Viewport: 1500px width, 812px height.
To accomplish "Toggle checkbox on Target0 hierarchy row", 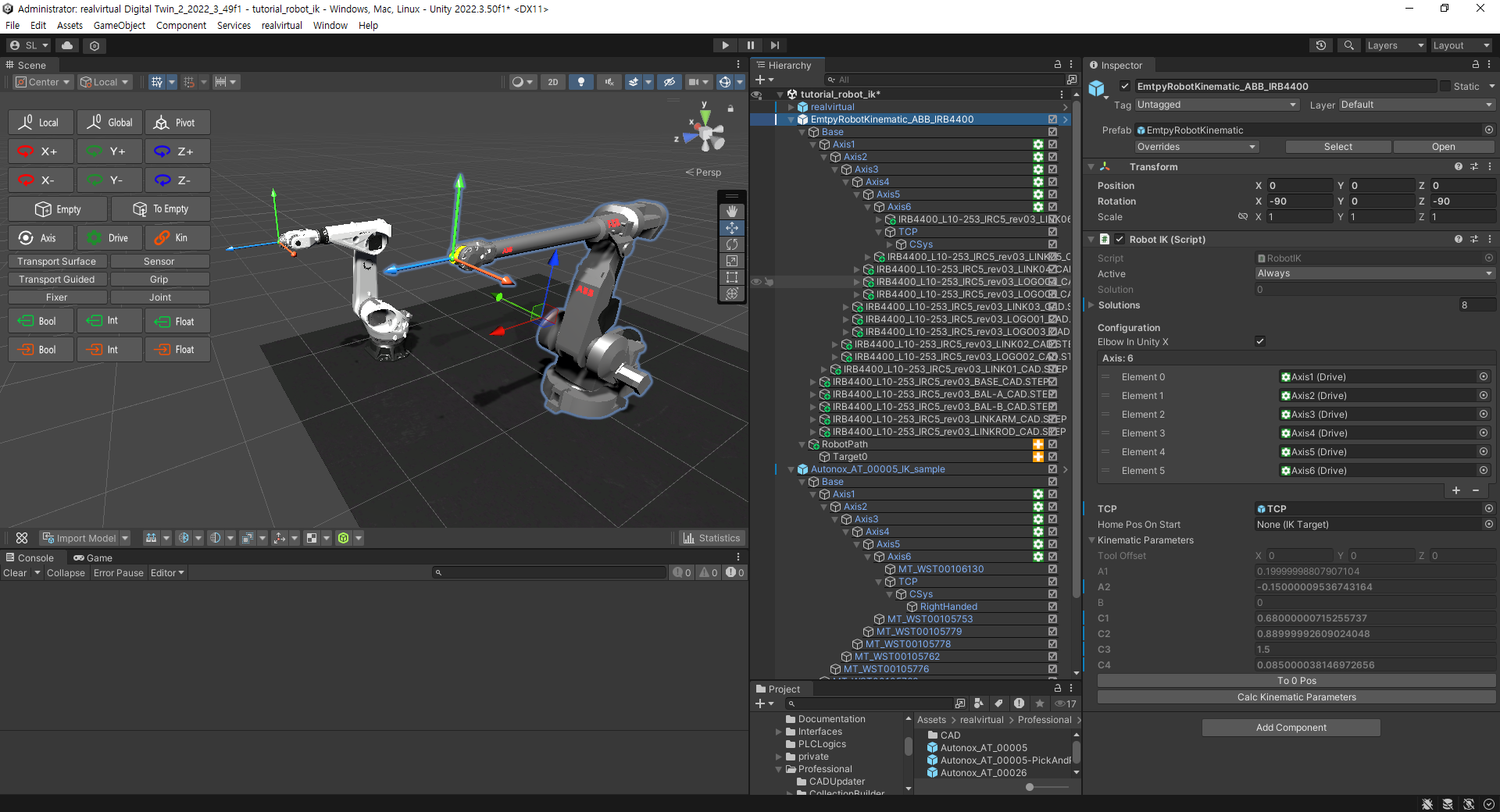I will (x=1052, y=457).
